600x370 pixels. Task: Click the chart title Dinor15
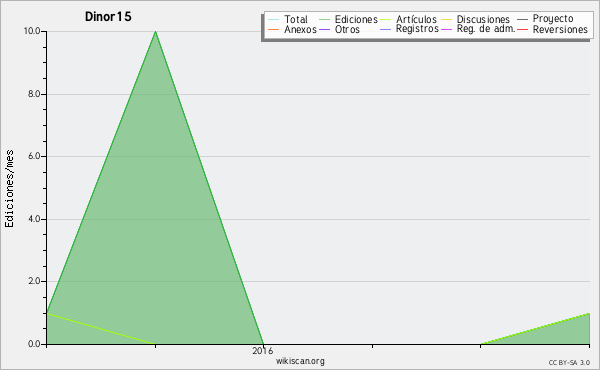(108, 16)
